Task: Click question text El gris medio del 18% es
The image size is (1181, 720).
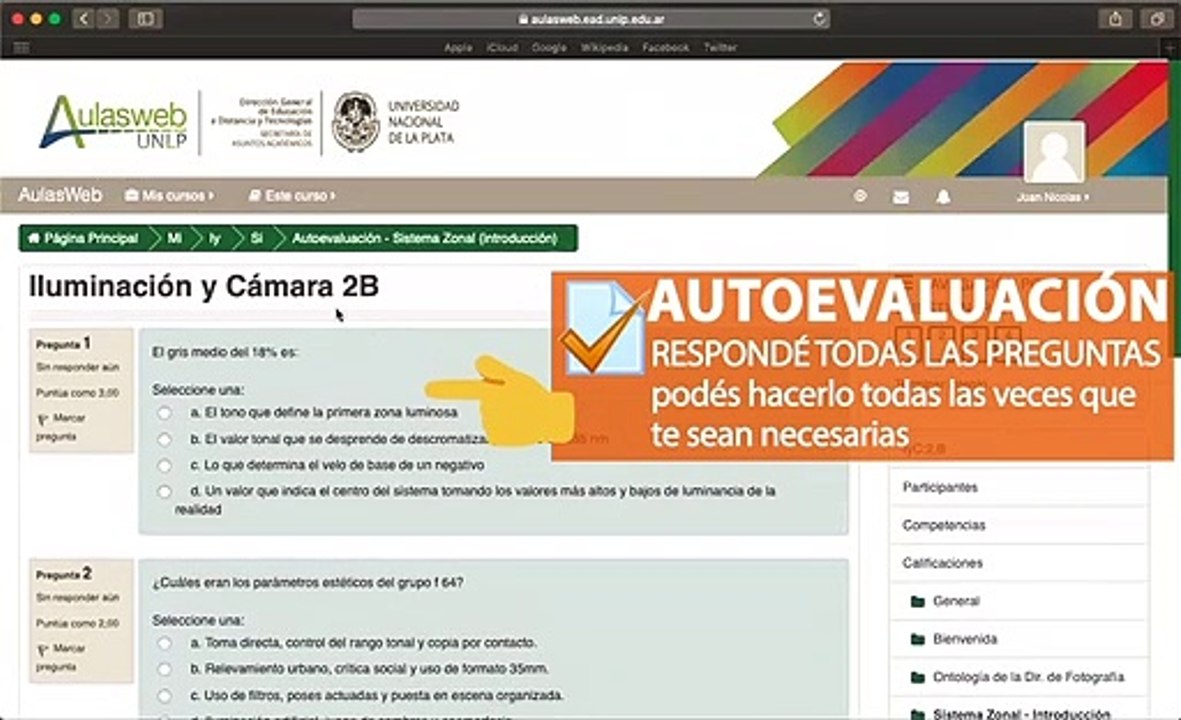Action: (225, 352)
